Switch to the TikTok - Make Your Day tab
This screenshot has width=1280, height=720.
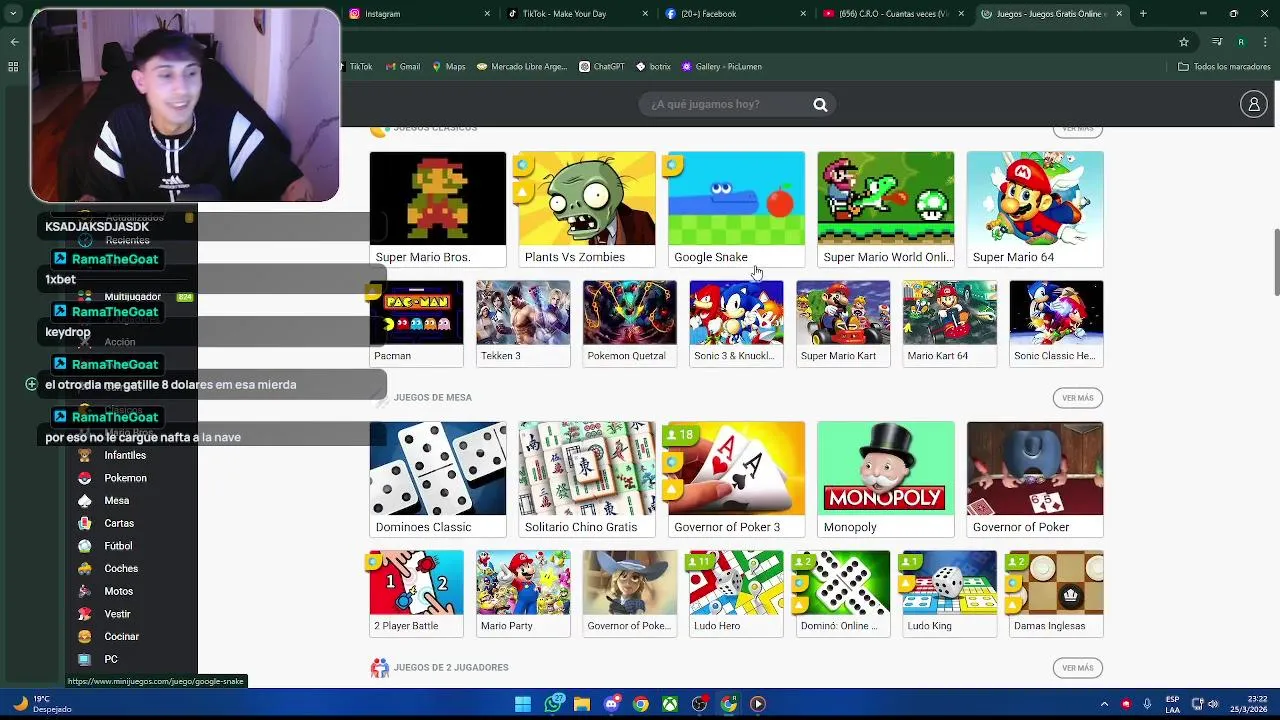point(578,14)
